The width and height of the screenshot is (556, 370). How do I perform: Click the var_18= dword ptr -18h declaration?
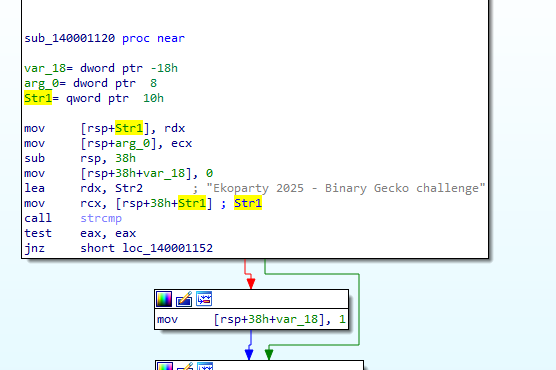(101, 68)
